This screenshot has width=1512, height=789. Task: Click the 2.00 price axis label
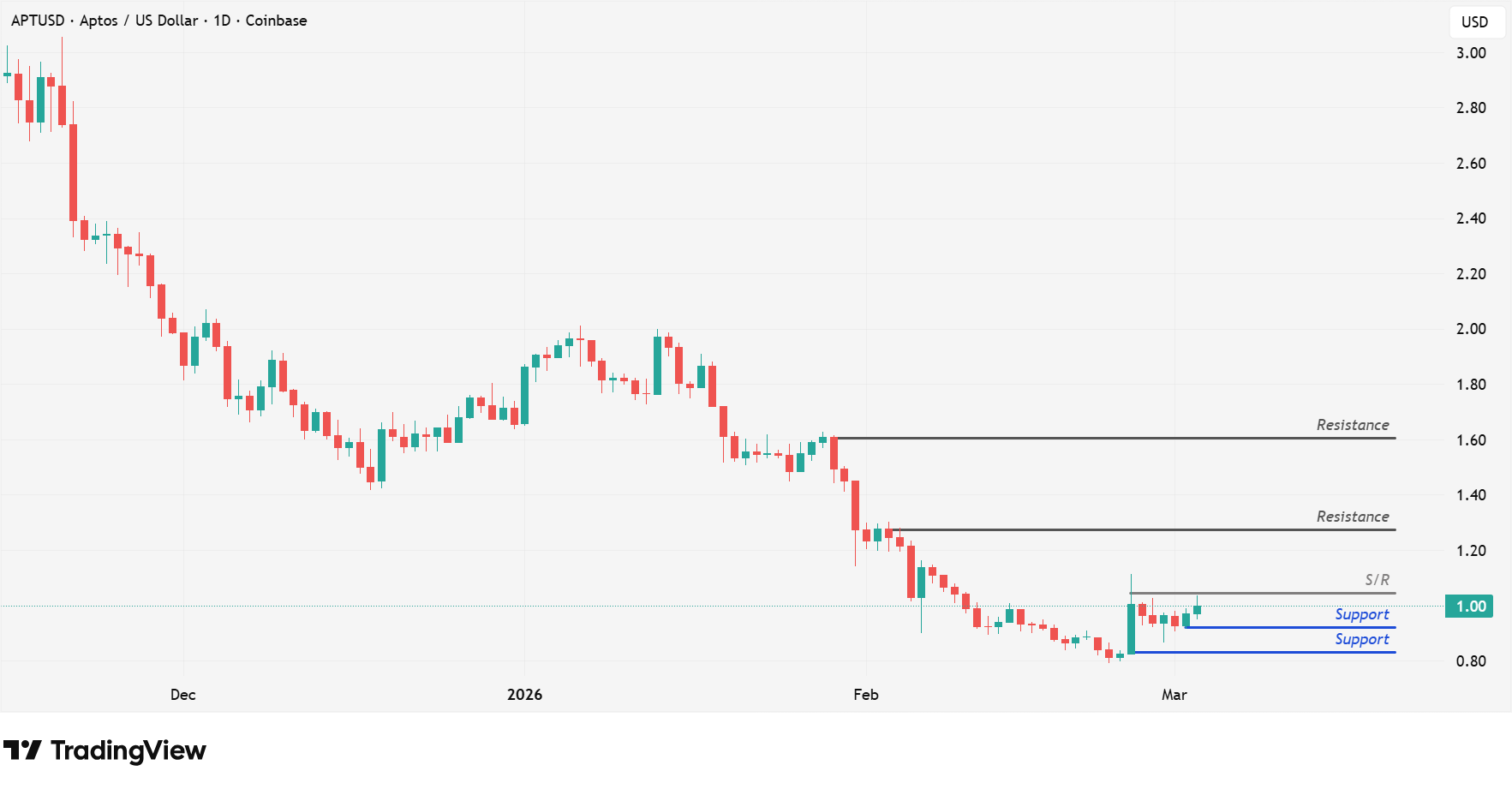(x=1471, y=329)
